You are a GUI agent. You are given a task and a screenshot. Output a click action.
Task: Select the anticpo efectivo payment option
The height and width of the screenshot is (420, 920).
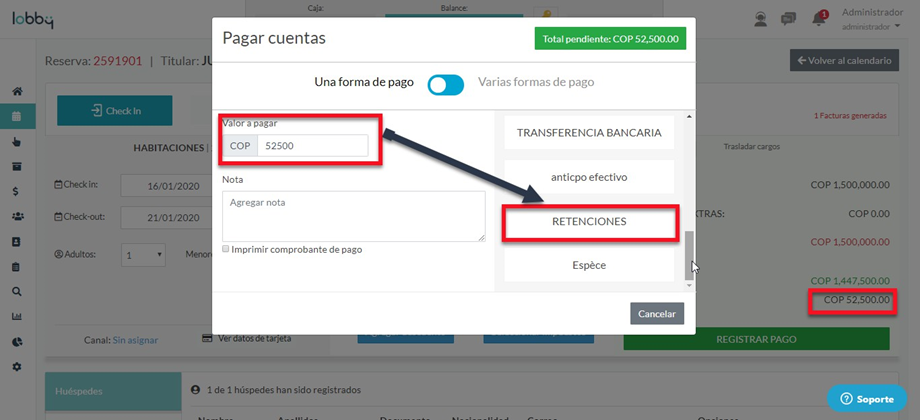(589, 177)
